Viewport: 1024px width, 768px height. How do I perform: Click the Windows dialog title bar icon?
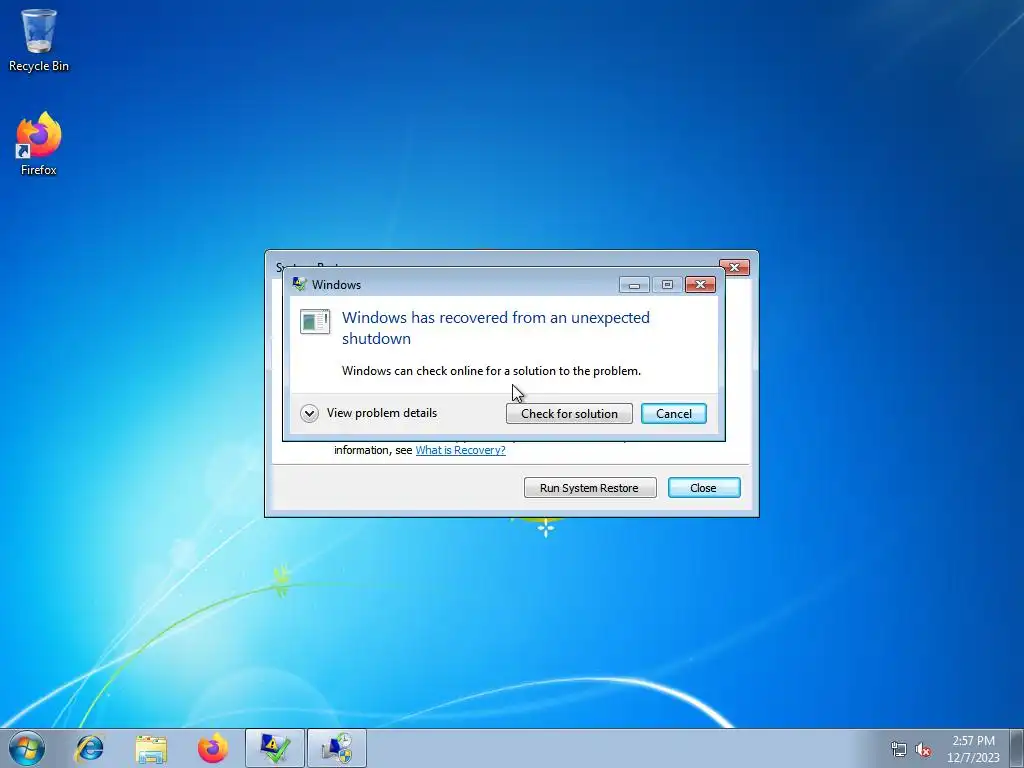[300, 284]
